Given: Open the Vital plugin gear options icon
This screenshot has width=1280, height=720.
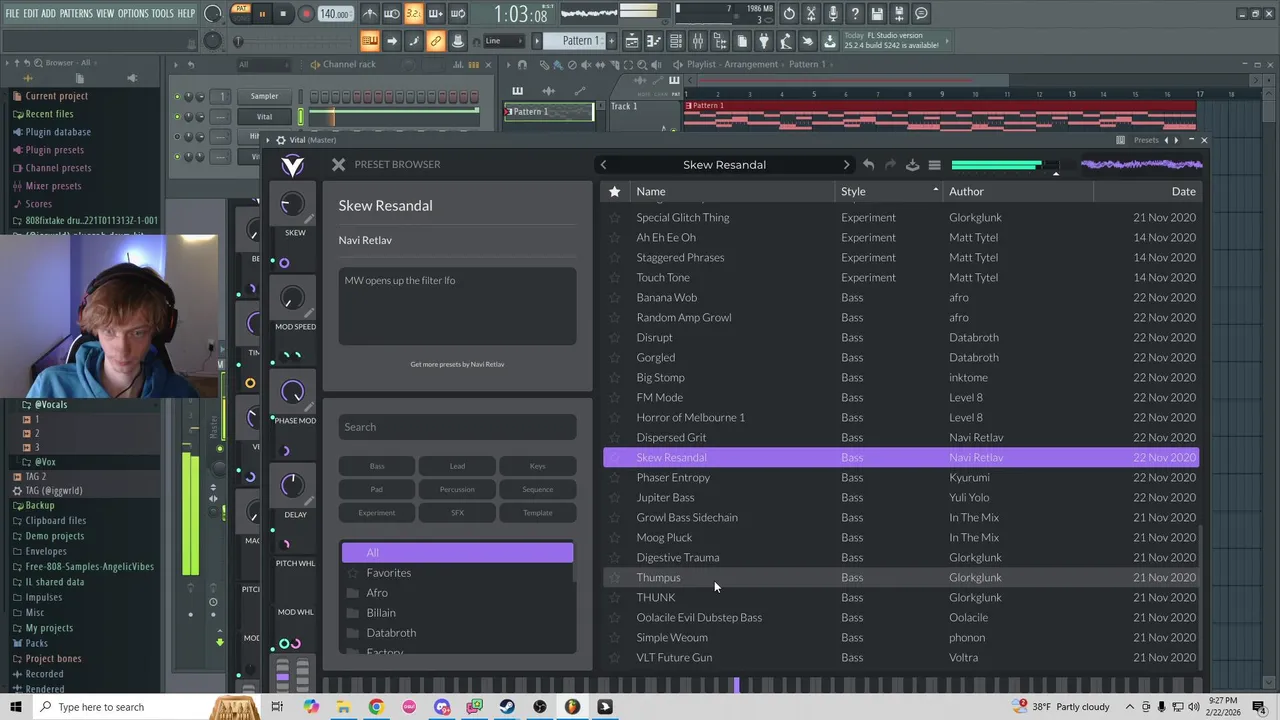Looking at the screenshot, I should pyautogui.click(x=281, y=140).
